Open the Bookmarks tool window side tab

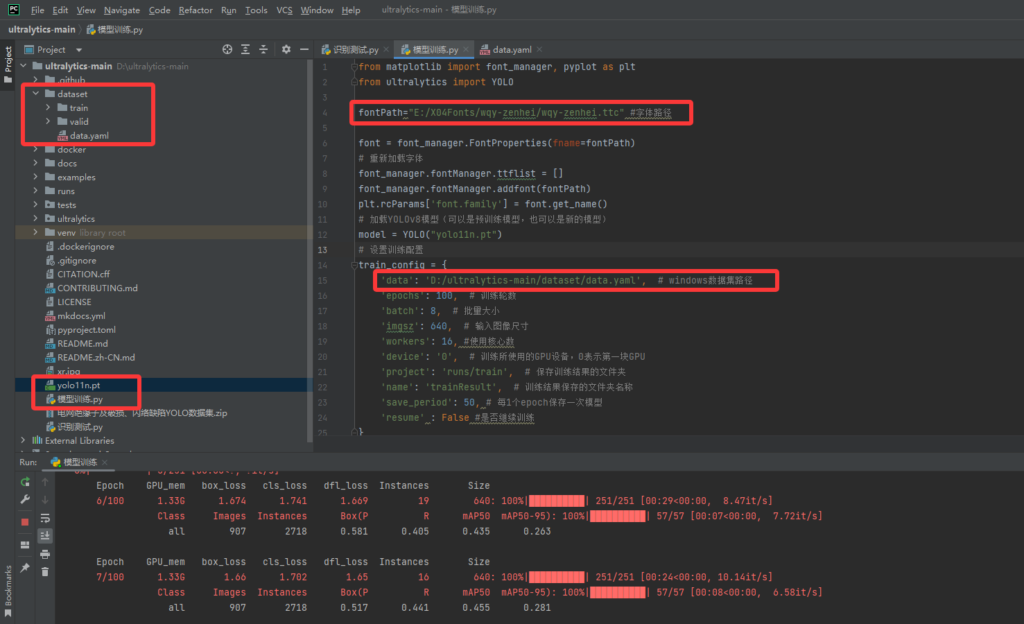(x=8, y=591)
